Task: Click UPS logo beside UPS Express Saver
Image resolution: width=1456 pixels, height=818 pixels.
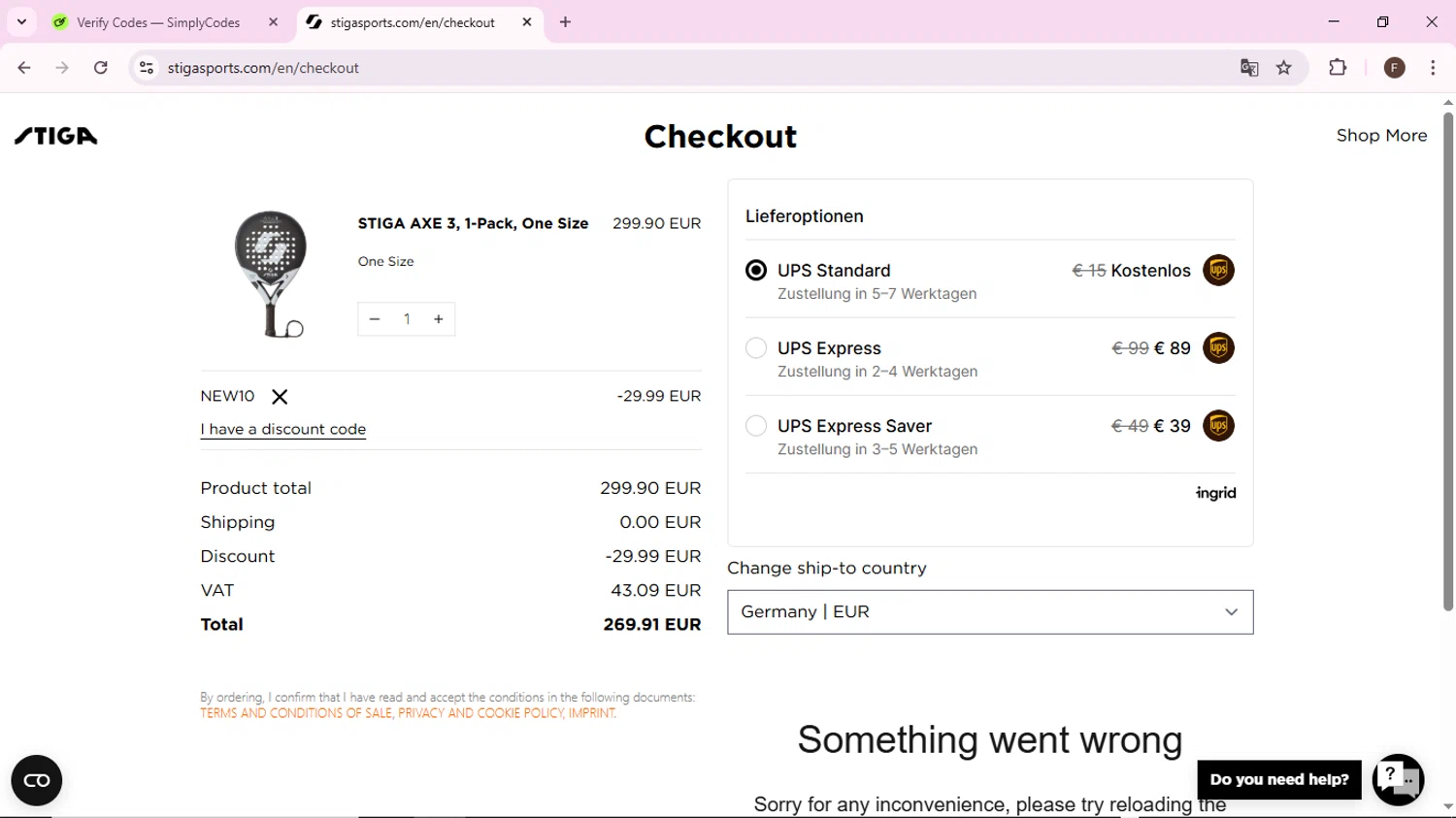Action: point(1218,426)
